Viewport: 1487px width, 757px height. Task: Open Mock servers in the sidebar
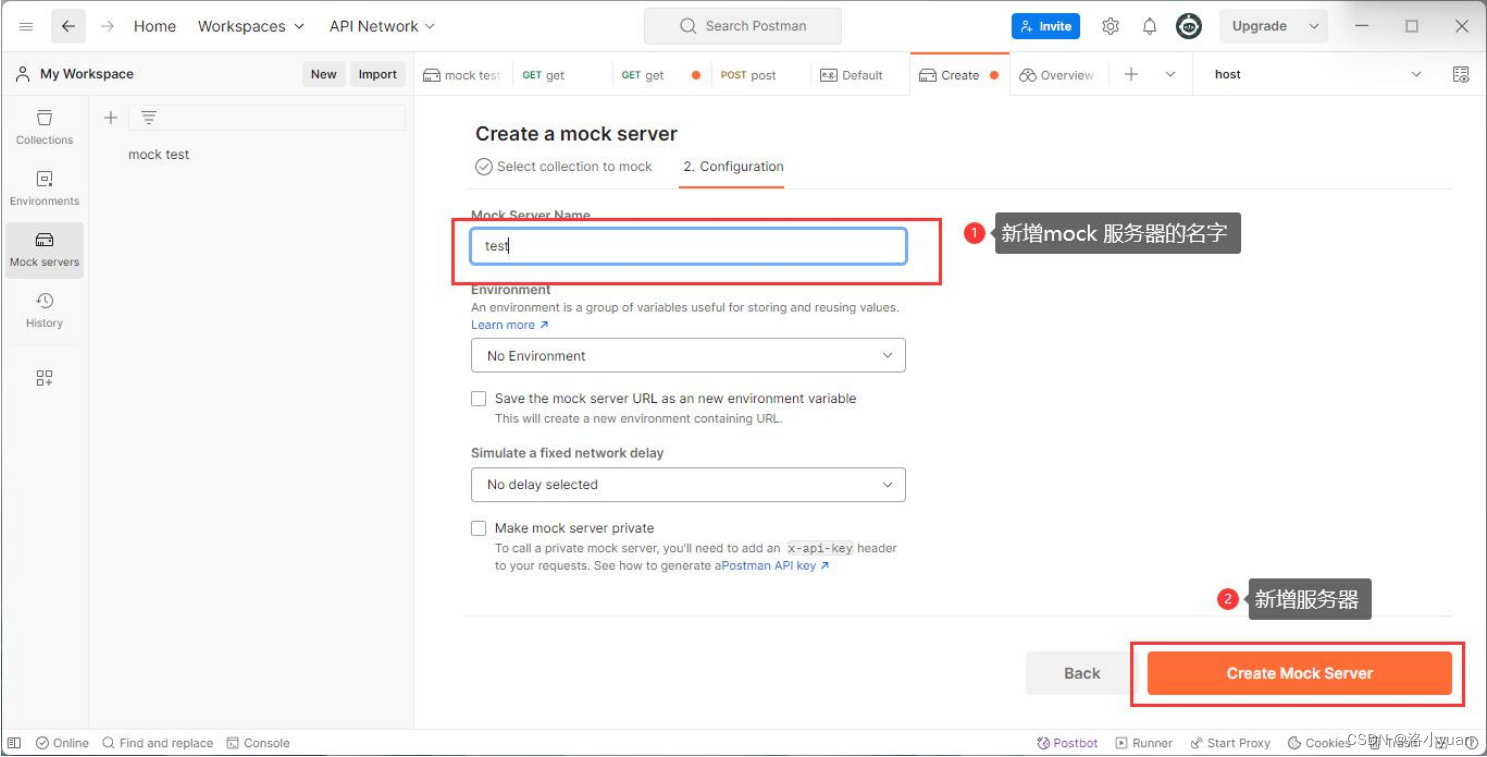click(44, 249)
